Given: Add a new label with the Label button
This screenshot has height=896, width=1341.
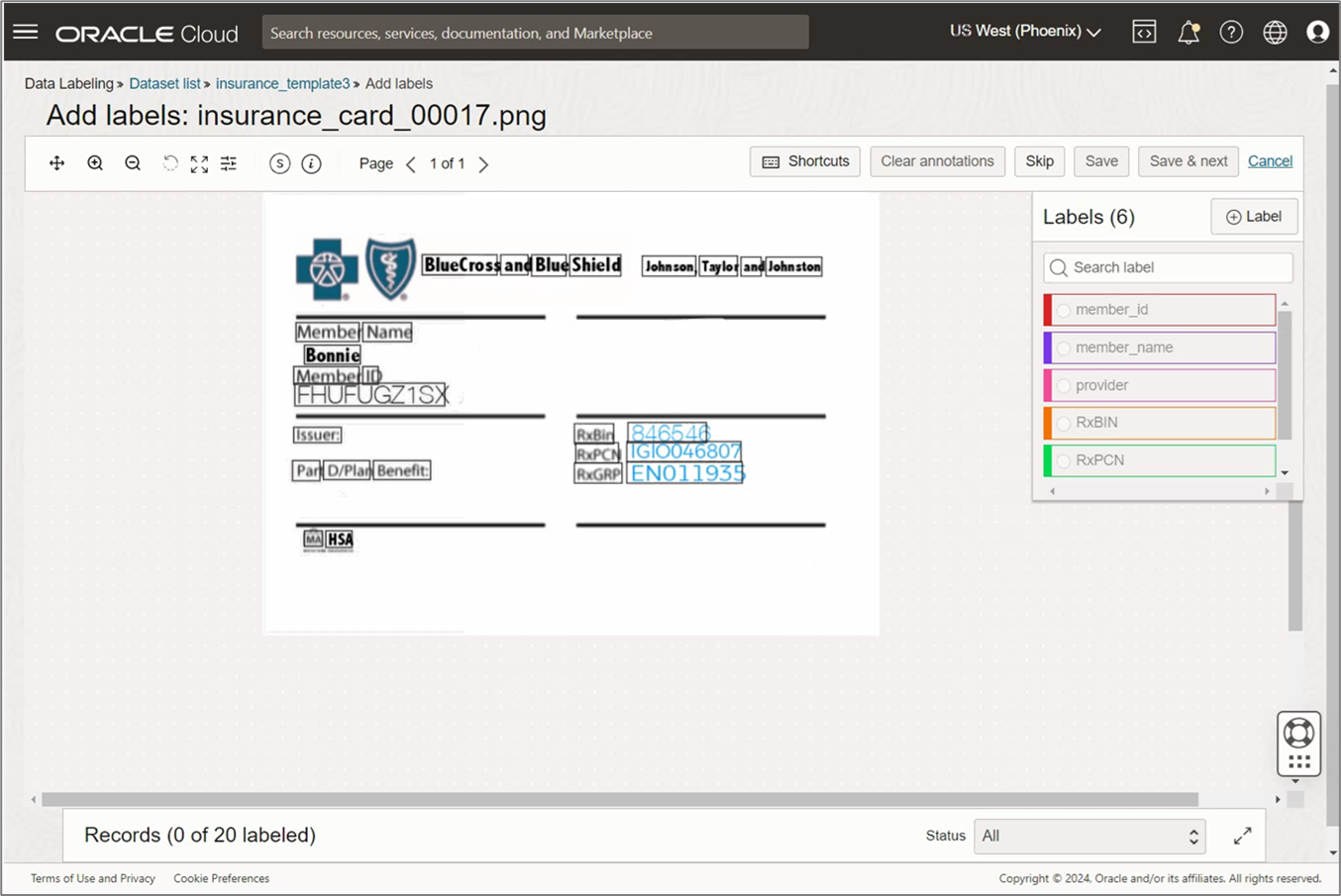Looking at the screenshot, I should 1254,217.
